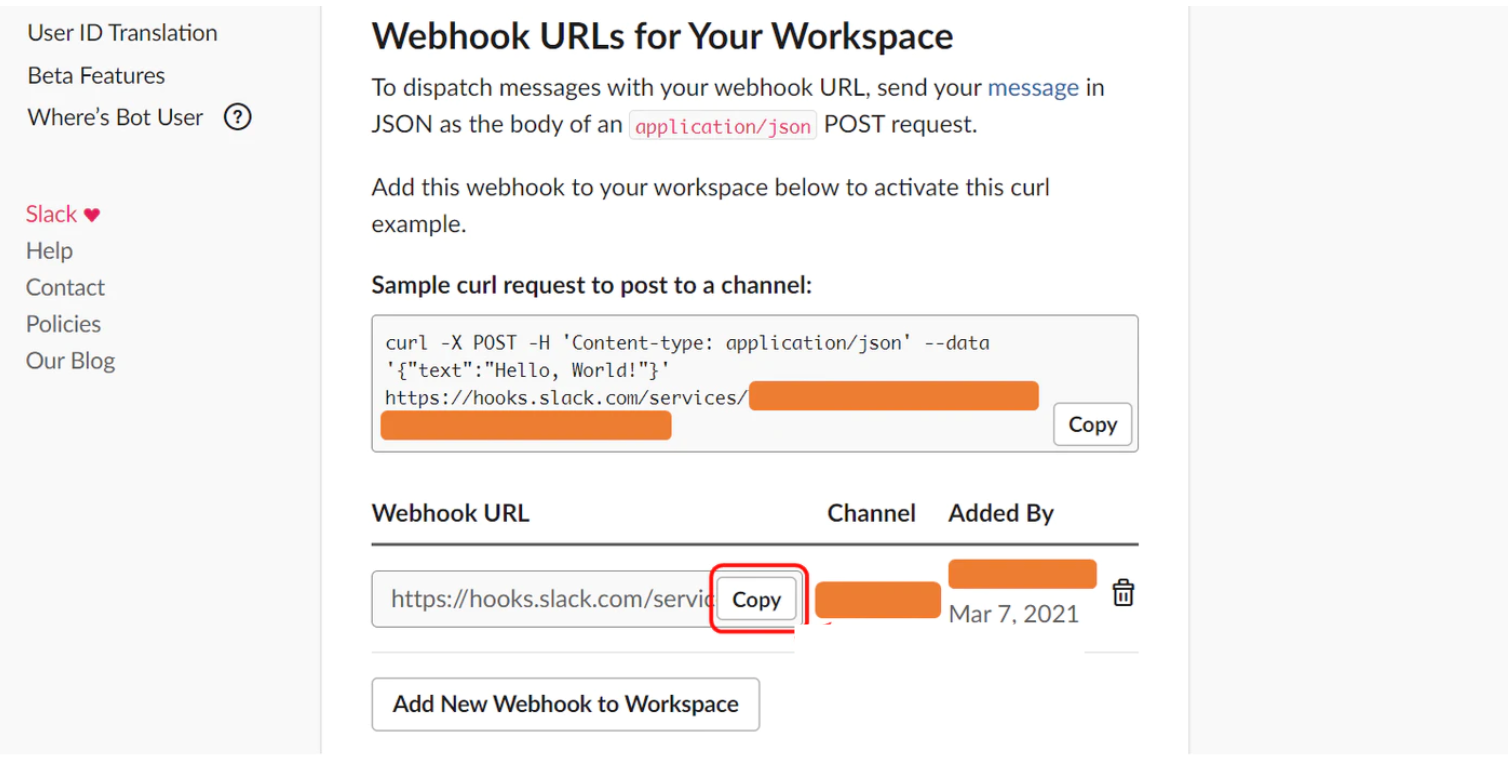Viewport: 1512px width, 762px height.
Task: Click the sample curl command code box
Action: point(754,384)
